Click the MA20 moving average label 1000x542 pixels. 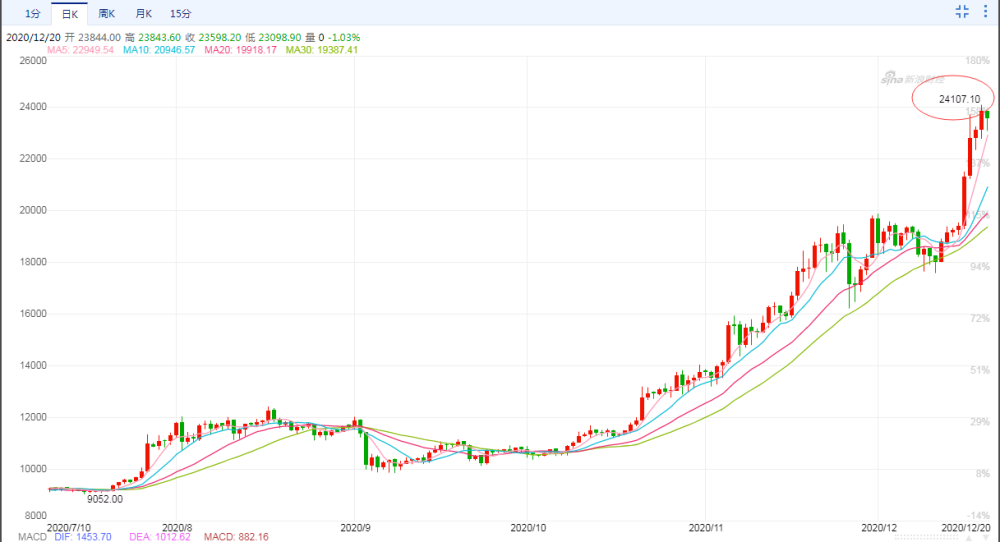coord(240,50)
